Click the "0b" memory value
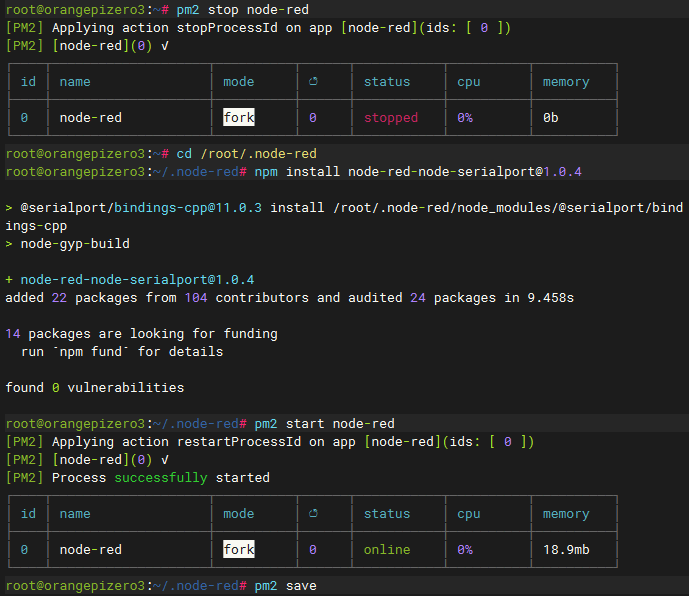Viewport: 689px width, 596px height. [551, 118]
